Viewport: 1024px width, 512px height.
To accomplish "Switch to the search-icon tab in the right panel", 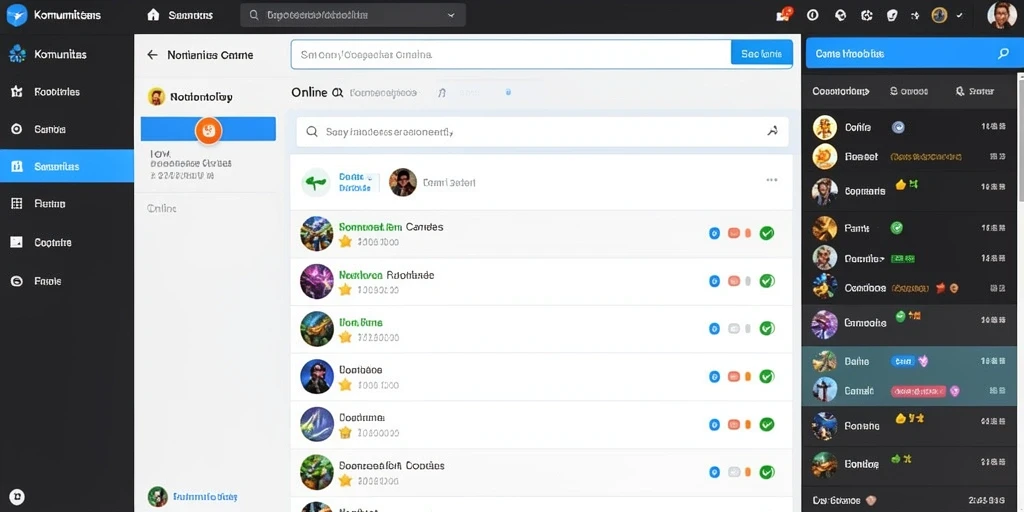I will point(974,91).
